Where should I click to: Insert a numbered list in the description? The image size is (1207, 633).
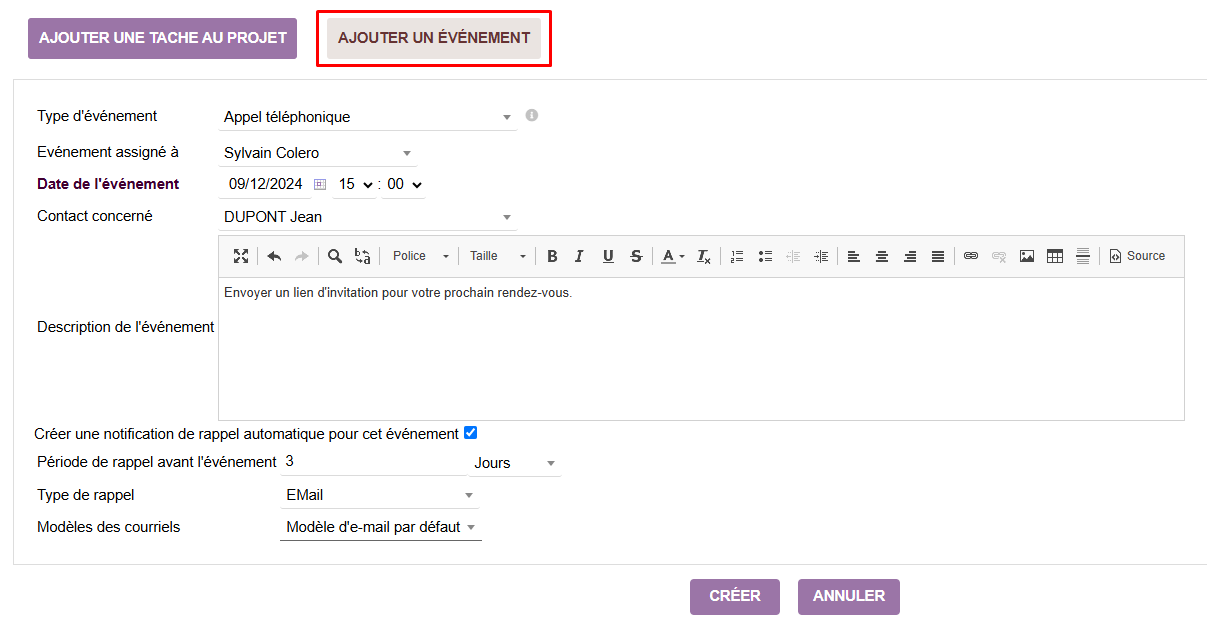tap(737, 256)
